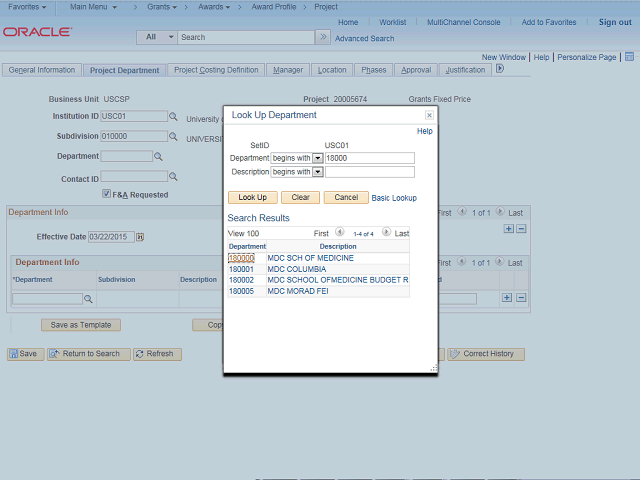Open the Department operator dropdown in the lookup dialog
The width and height of the screenshot is (640, 480).
pyautogui.click(x=318, y=158)
